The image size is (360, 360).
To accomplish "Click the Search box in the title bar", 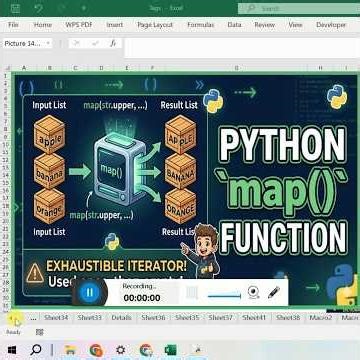I will 299,8.
